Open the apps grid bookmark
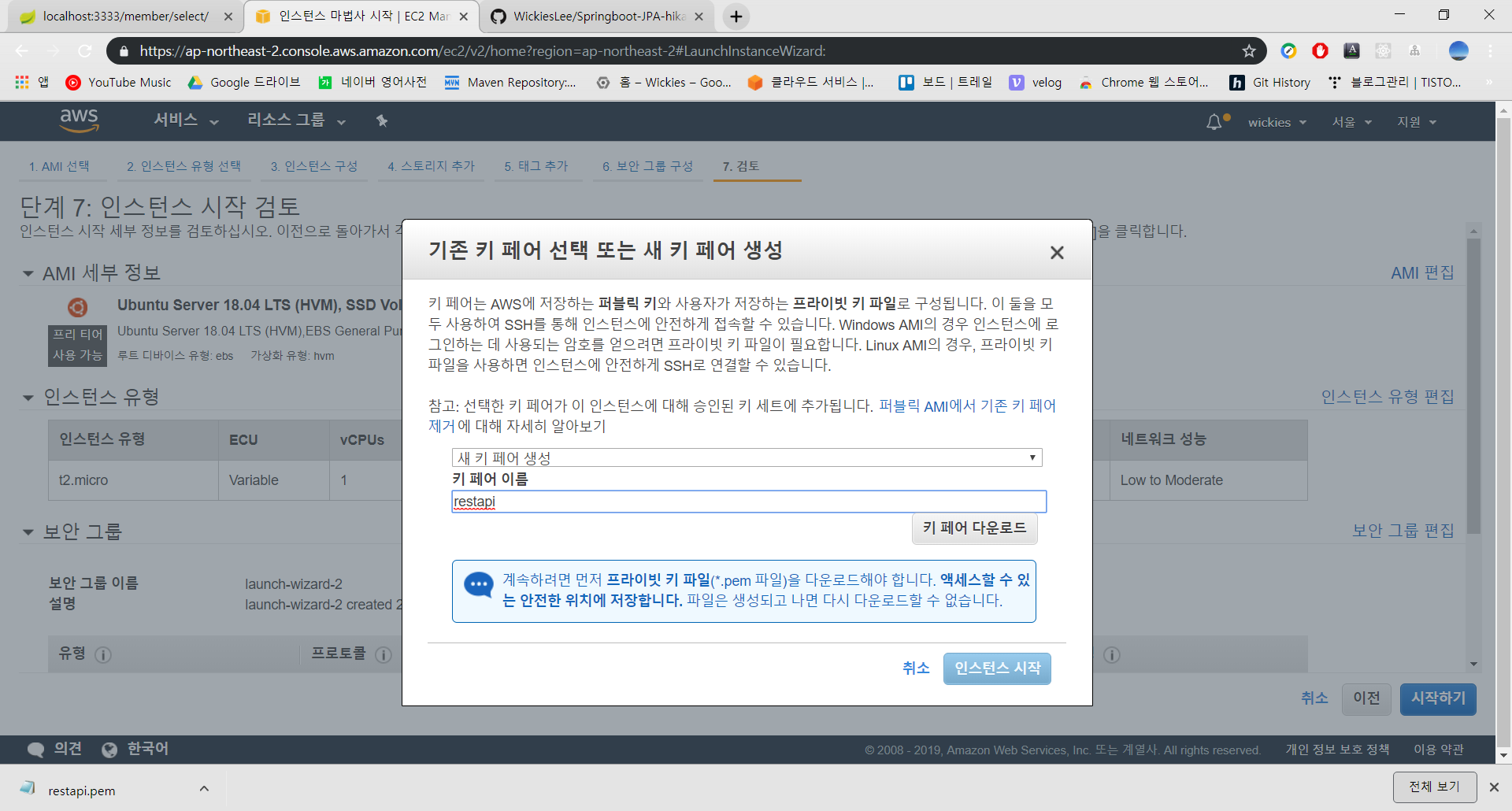 pos(32,83)
